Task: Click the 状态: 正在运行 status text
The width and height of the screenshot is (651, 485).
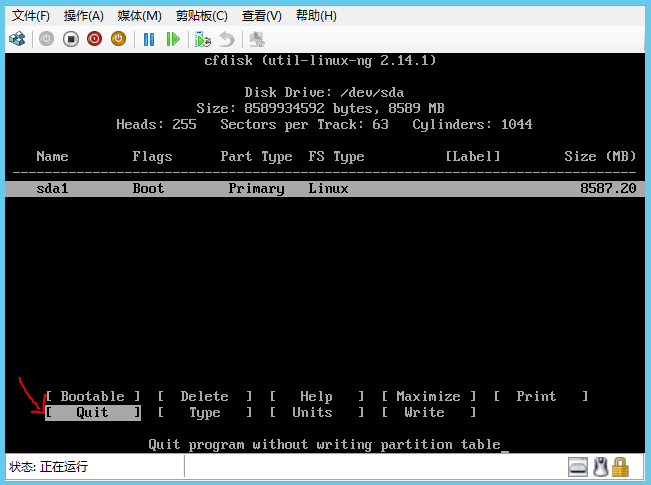Action: coord(49,467)
